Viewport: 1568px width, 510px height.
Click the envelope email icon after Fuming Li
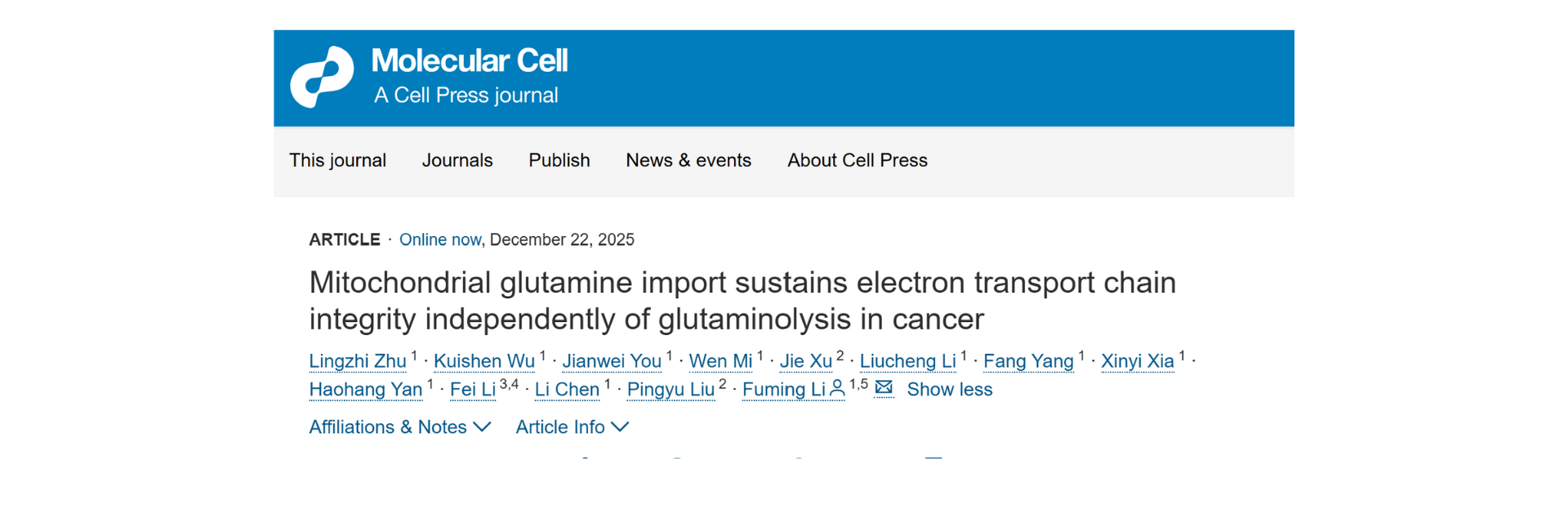point(884,388)
